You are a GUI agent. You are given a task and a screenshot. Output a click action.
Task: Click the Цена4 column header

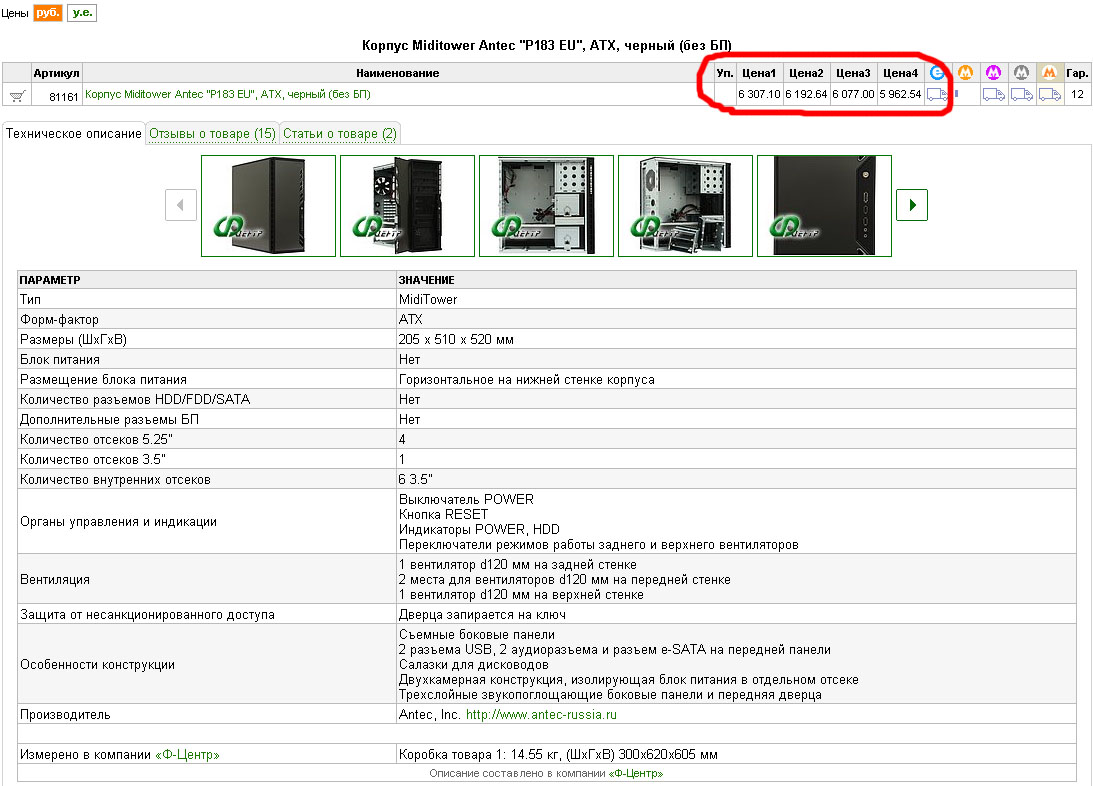coord(901,72)
